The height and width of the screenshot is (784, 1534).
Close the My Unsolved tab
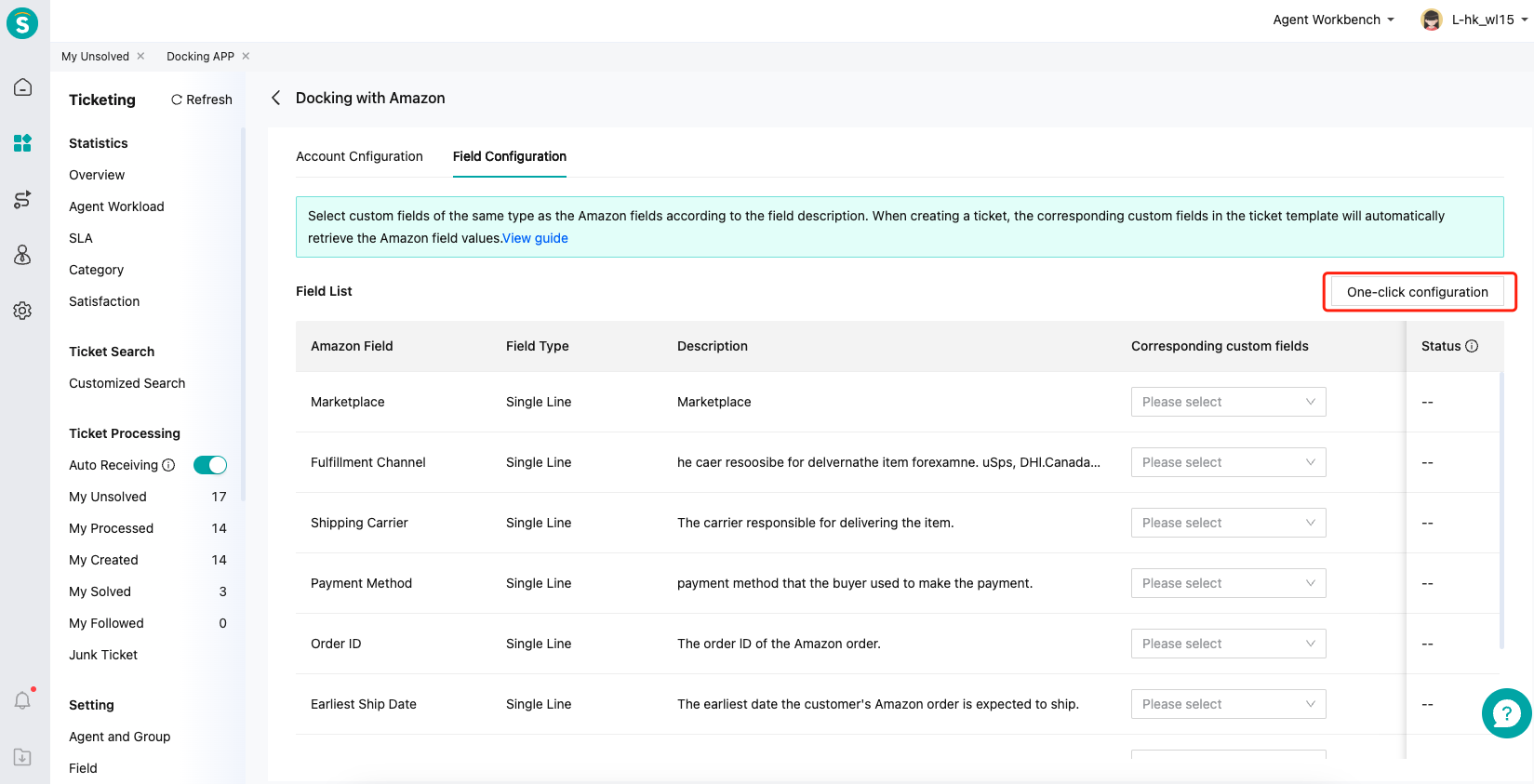point(140,56)
